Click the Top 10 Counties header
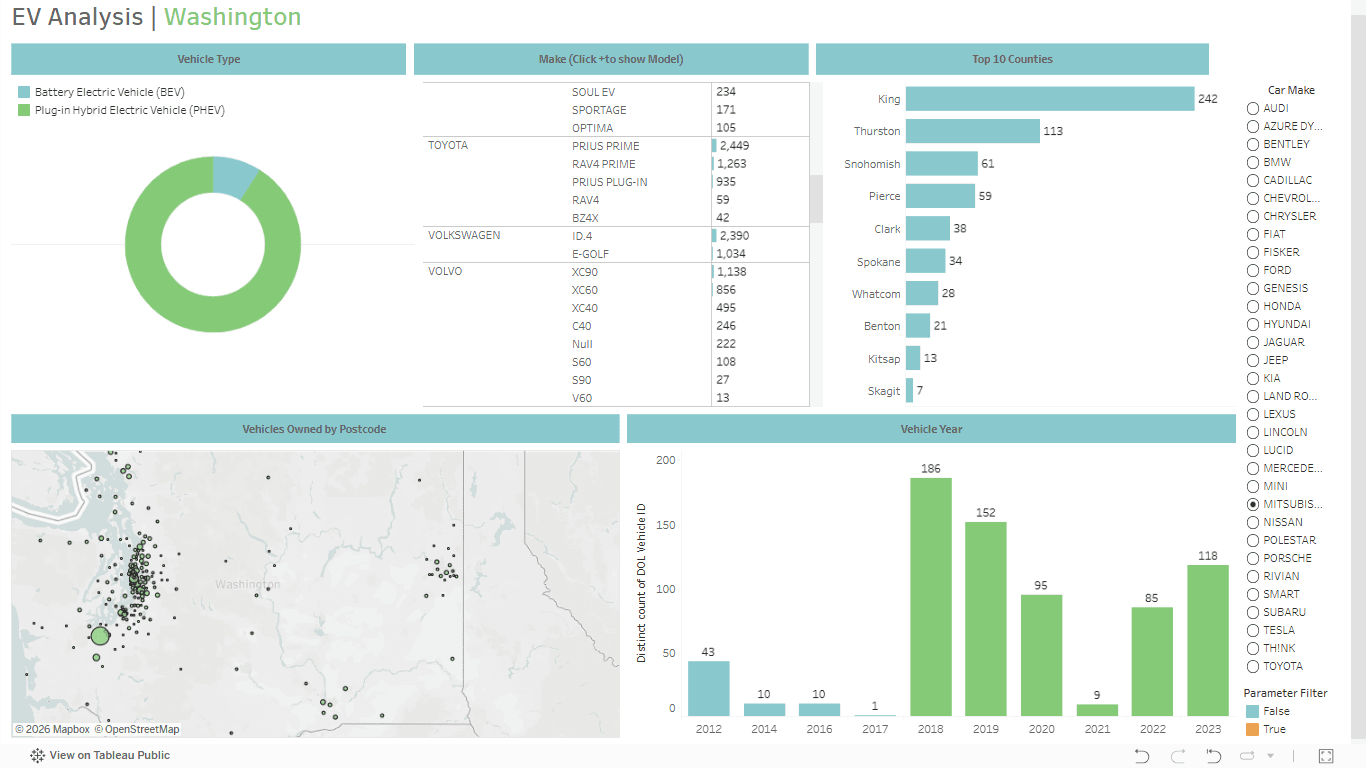This screenshot has height=768, width=1366. pos(1012,59)
